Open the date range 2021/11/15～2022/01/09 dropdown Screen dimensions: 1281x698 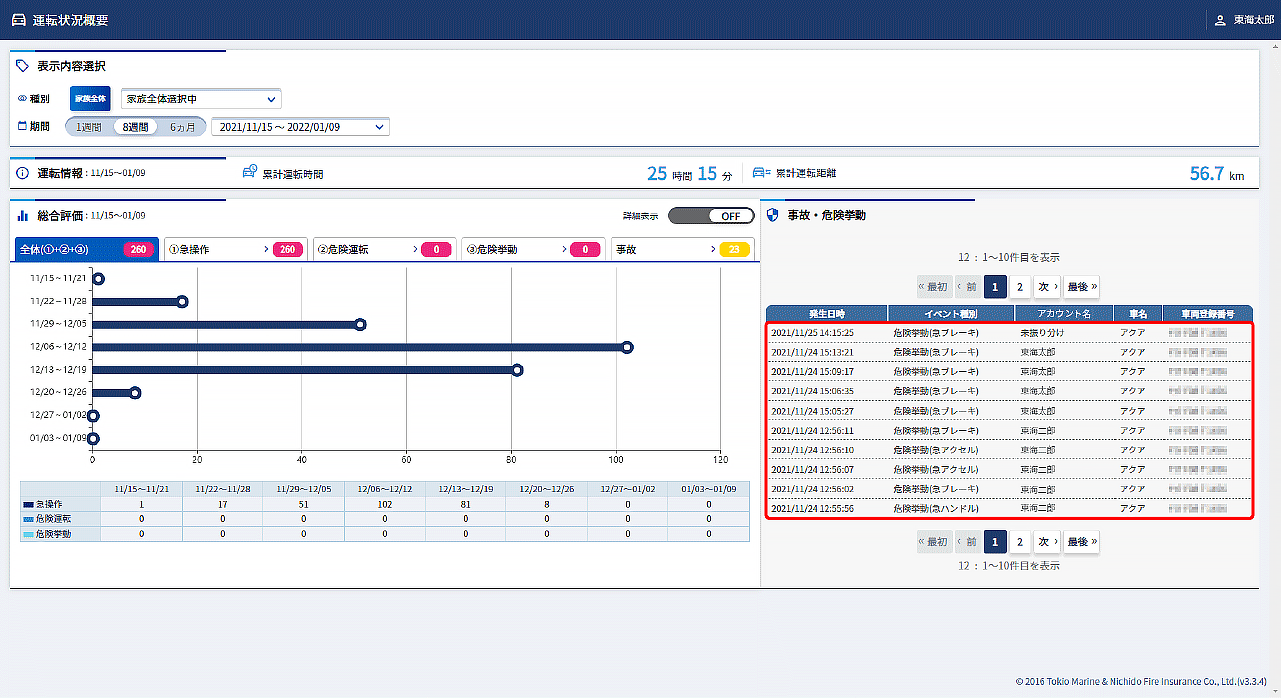pyautogui.click(x=300, y=127)
